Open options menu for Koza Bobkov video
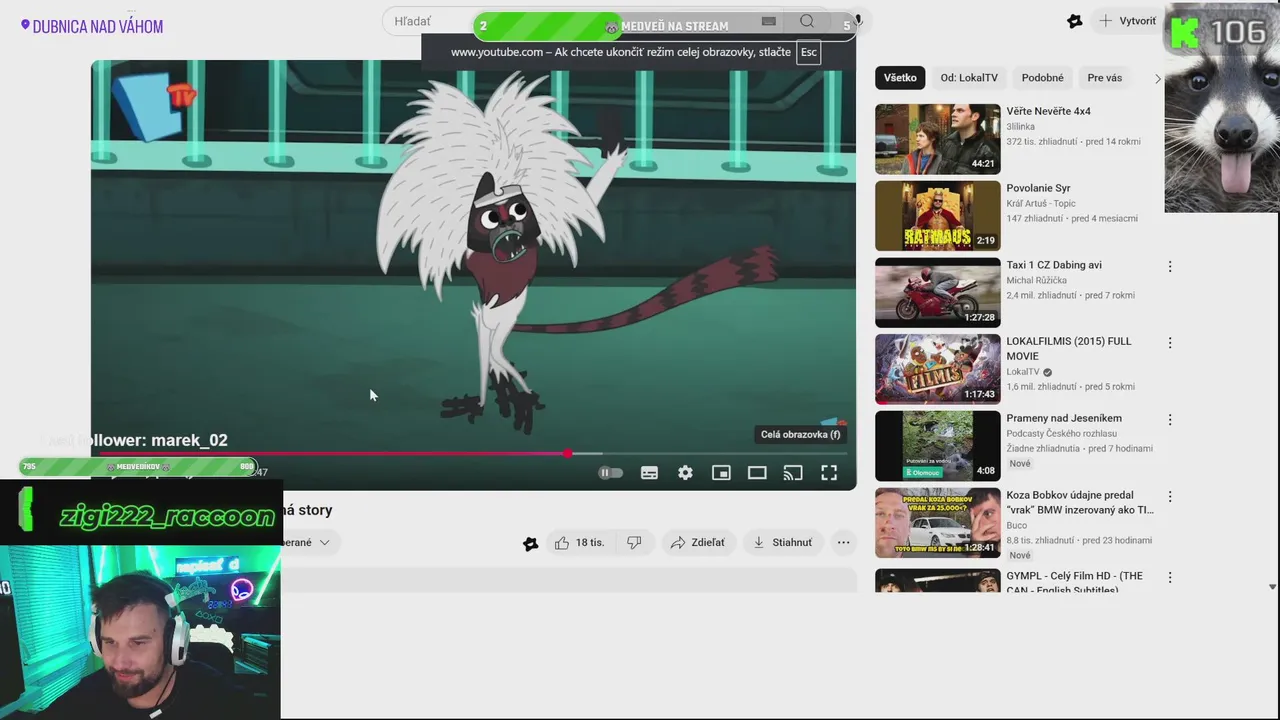Viewport: 1280px width, 720px height. (x=1169, y=497)
